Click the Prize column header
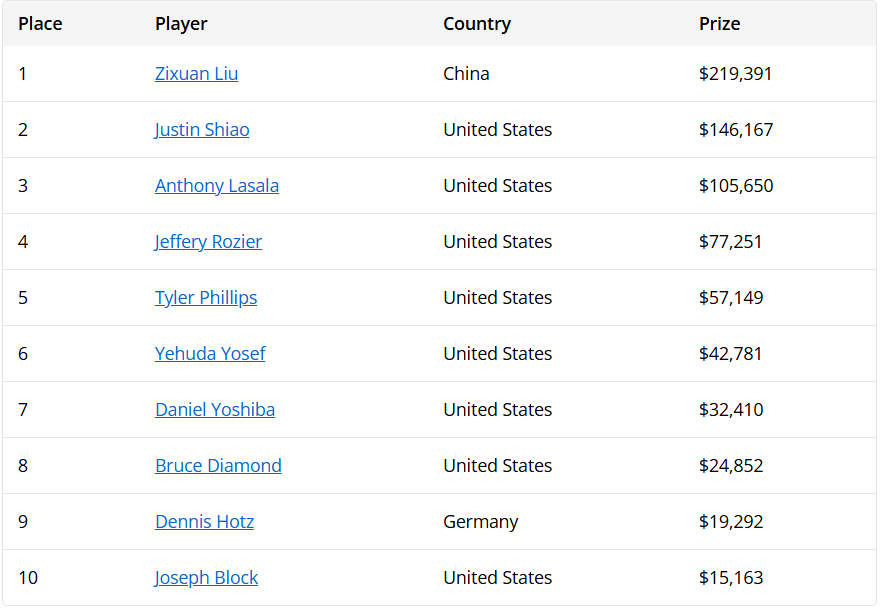 coord(719,24)
